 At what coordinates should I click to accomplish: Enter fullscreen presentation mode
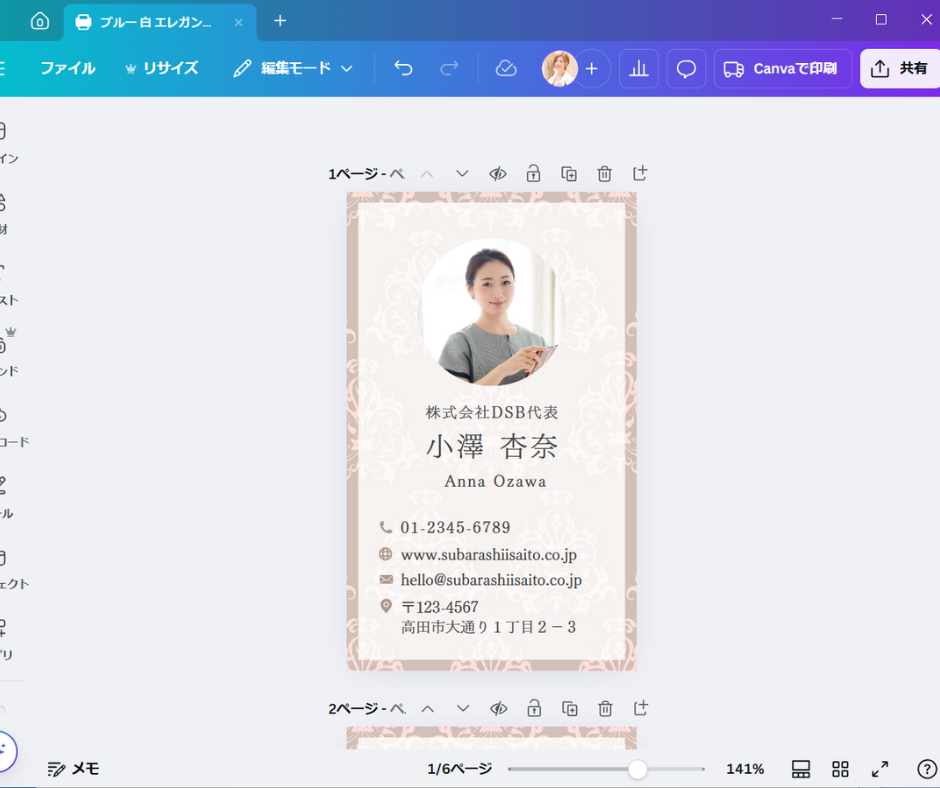click(880, 769)
